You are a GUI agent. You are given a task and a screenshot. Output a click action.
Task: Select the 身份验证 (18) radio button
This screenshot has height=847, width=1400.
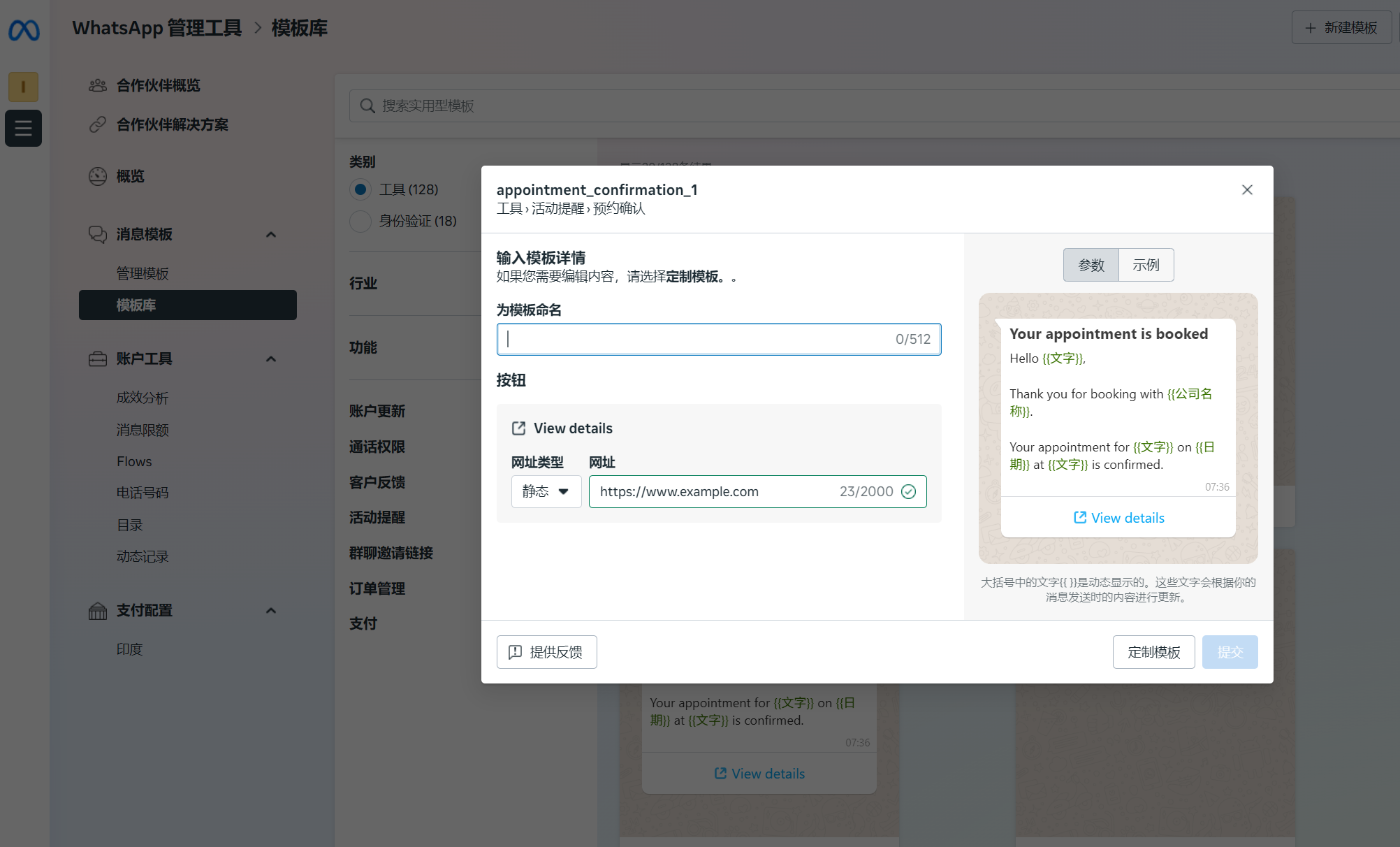(360, 221)
